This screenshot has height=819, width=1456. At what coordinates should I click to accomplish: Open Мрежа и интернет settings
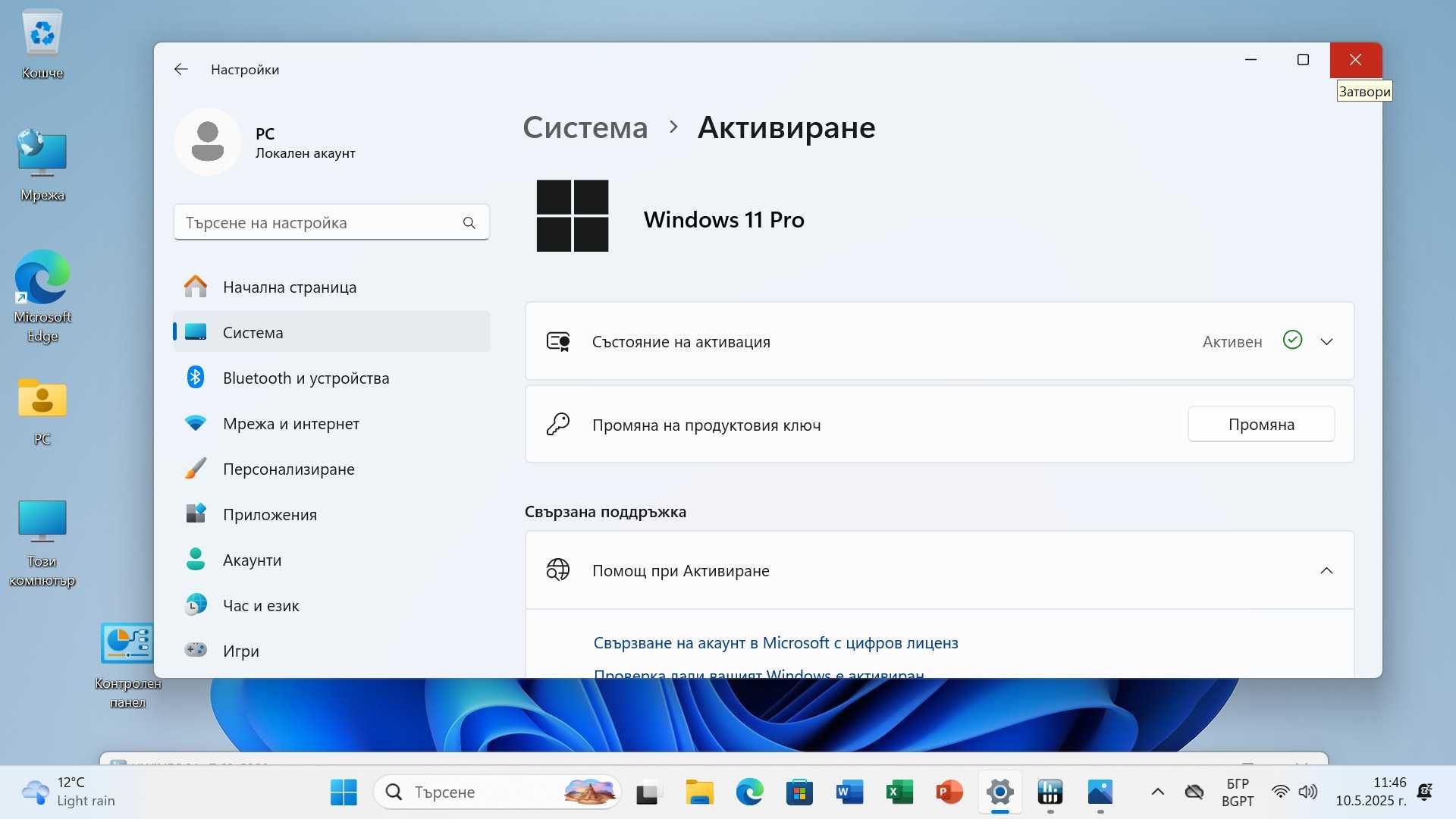click(x=331, y=423)
